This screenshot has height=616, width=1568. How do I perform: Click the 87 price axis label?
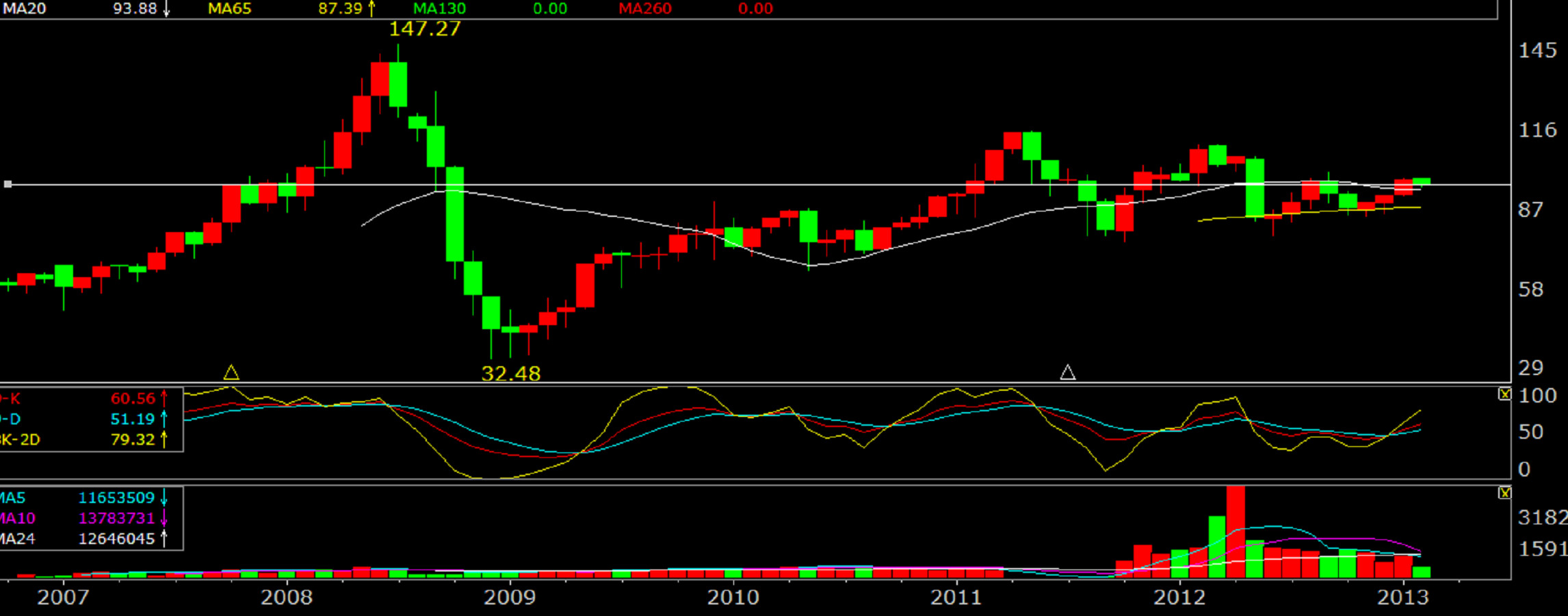[1531, 209]
